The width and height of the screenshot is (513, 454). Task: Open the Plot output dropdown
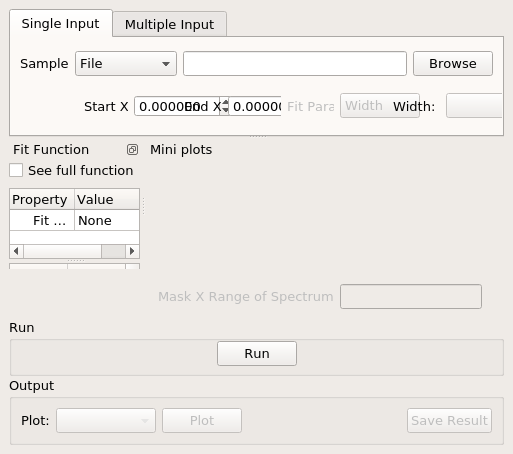point(106,420)
